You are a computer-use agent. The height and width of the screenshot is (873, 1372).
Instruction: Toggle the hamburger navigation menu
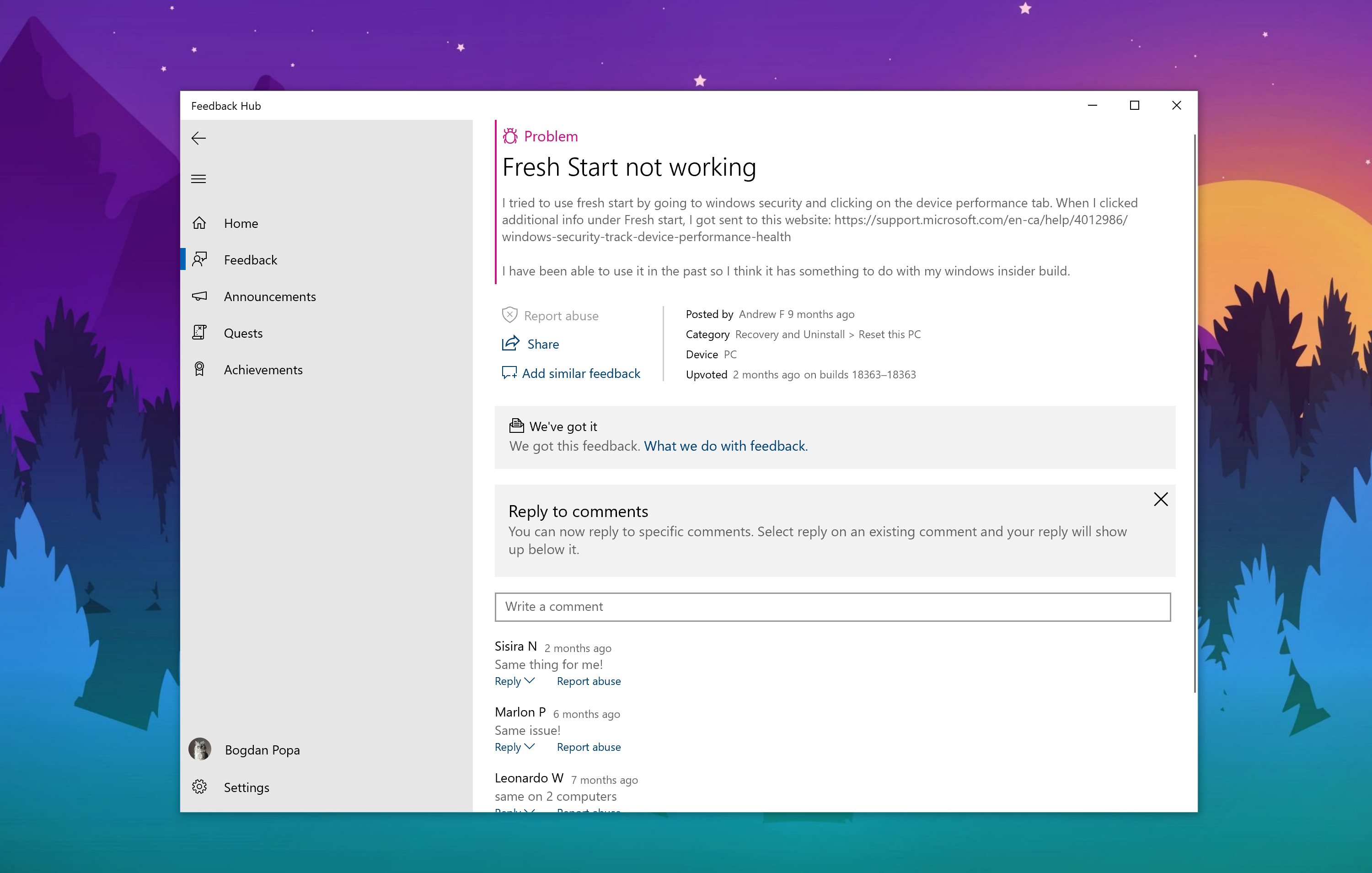[198, 179]
